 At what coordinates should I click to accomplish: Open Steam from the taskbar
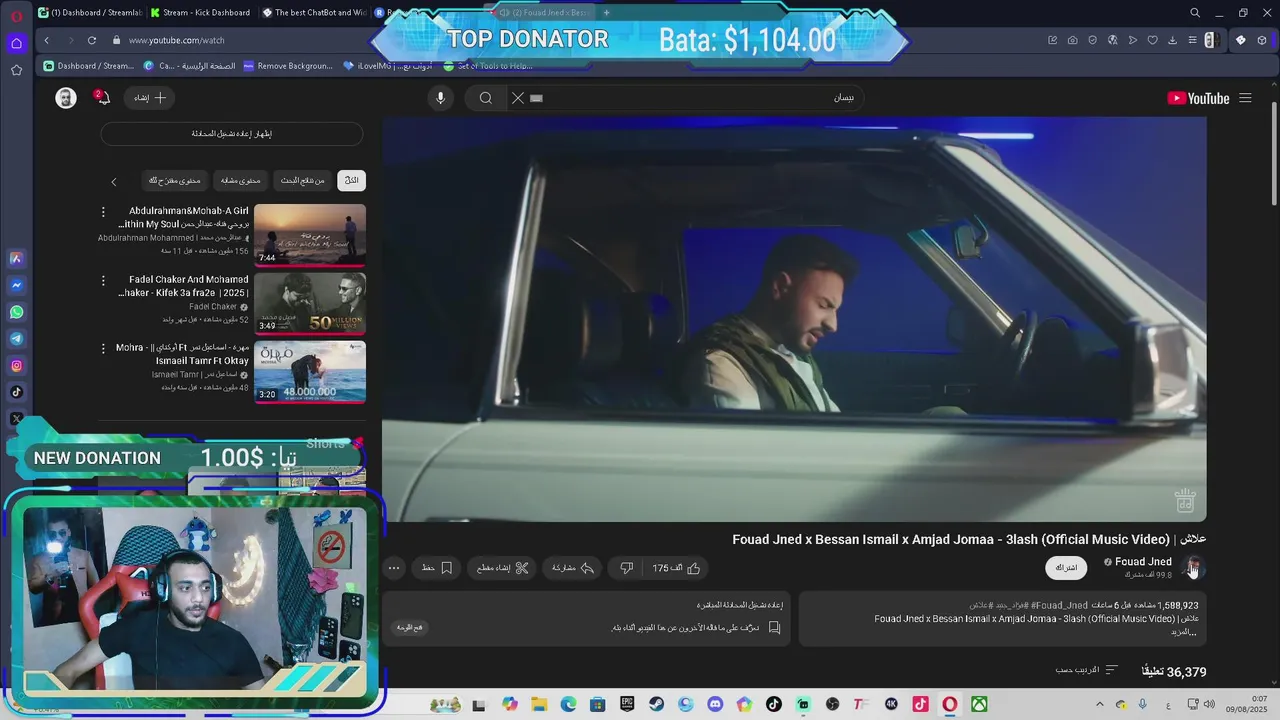coord(656,704)
